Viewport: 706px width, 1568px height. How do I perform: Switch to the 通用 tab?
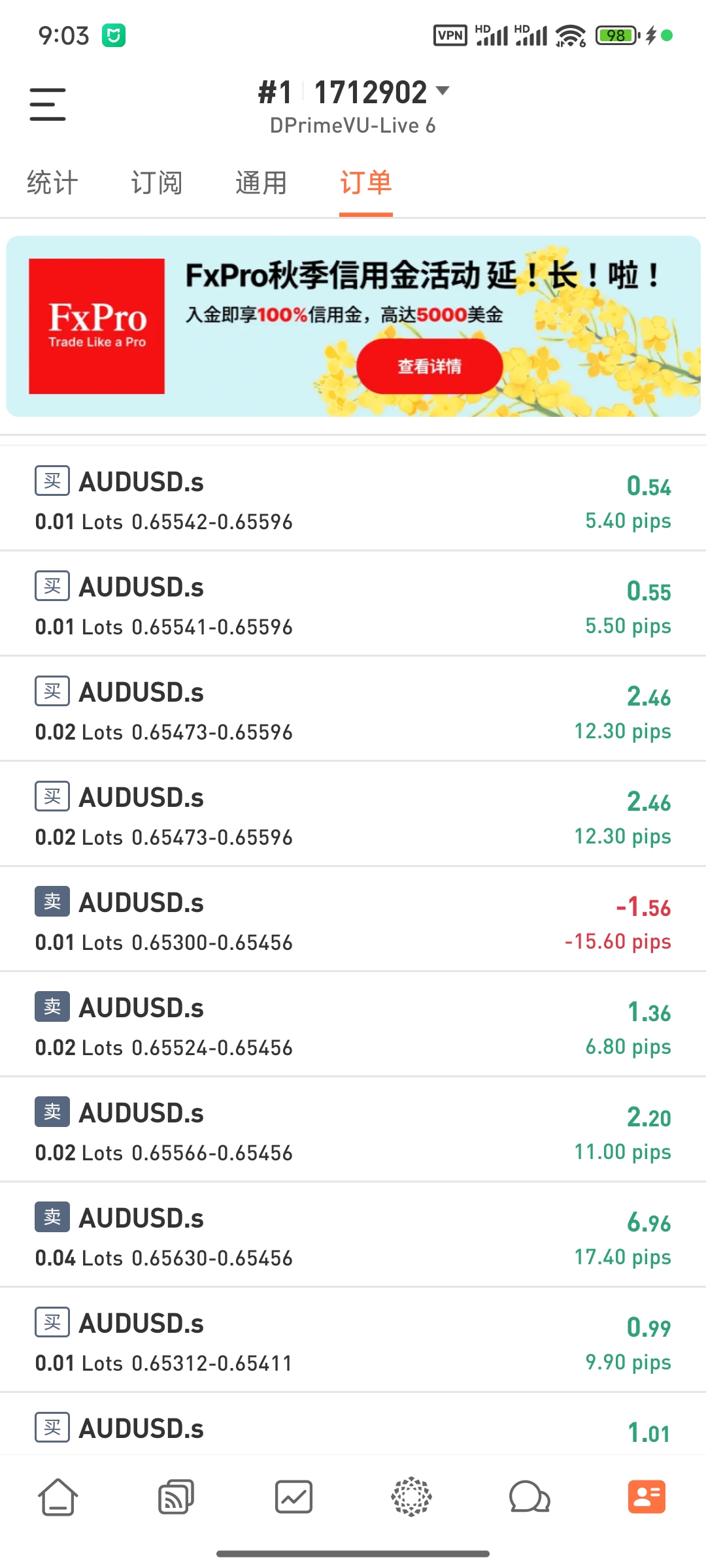(x=261, y=183)
